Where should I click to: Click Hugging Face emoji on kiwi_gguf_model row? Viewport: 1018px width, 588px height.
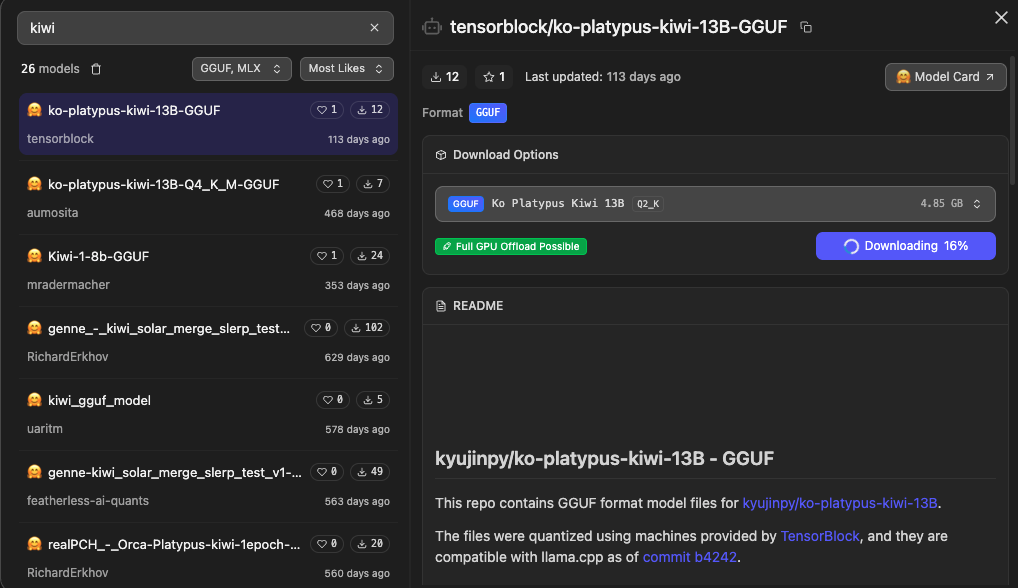coord(34,400)
